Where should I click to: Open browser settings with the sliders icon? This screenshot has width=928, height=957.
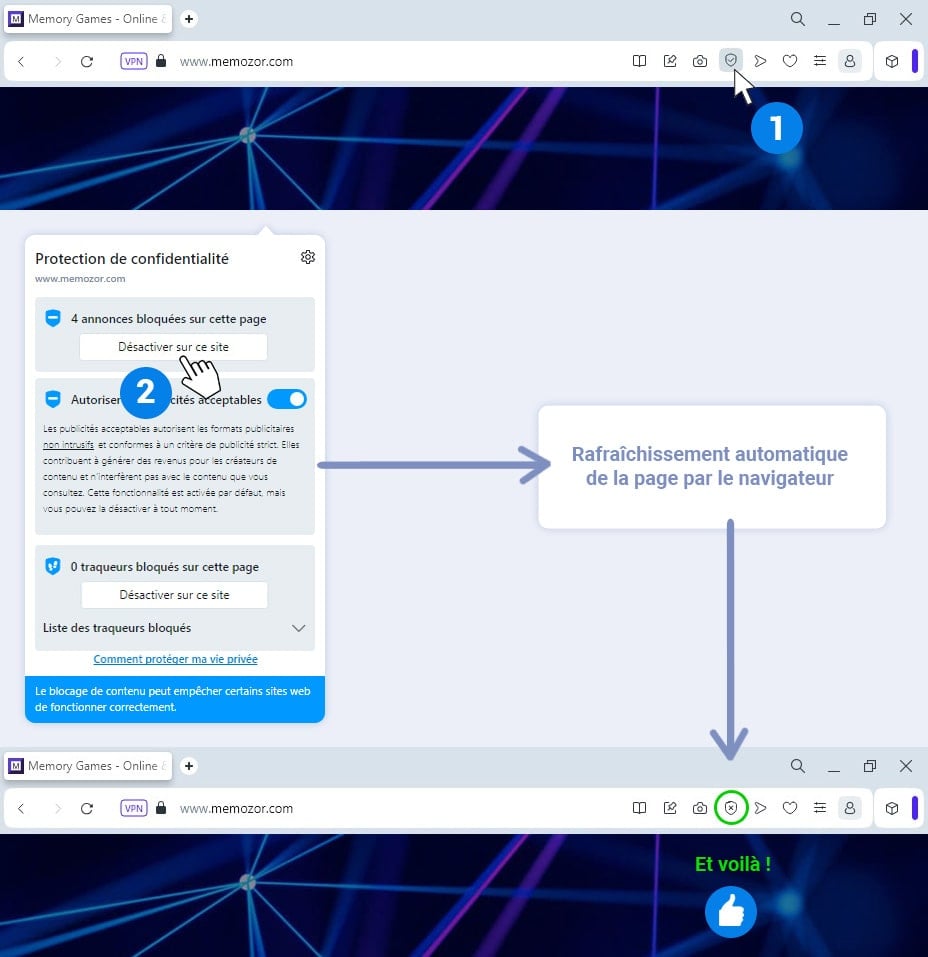point(820,60)
